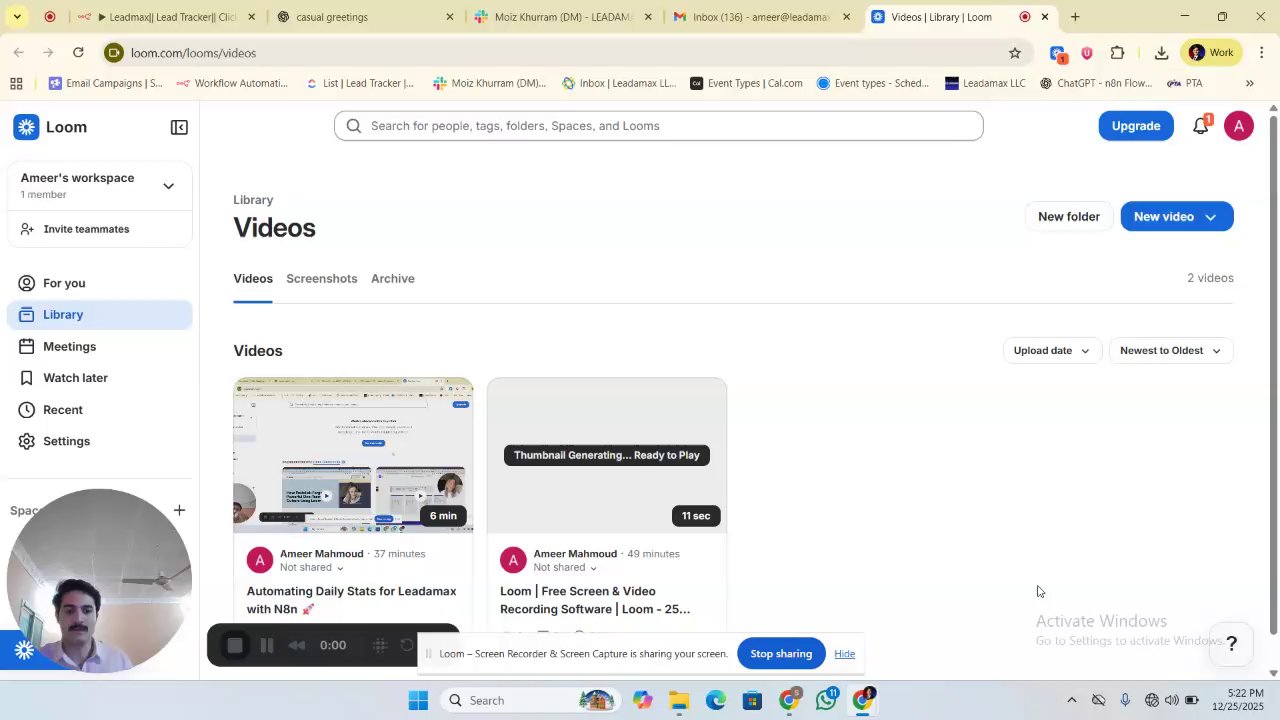Open the Work profile button in Chrome
1280x720 pixels.
coord(1211,53)
